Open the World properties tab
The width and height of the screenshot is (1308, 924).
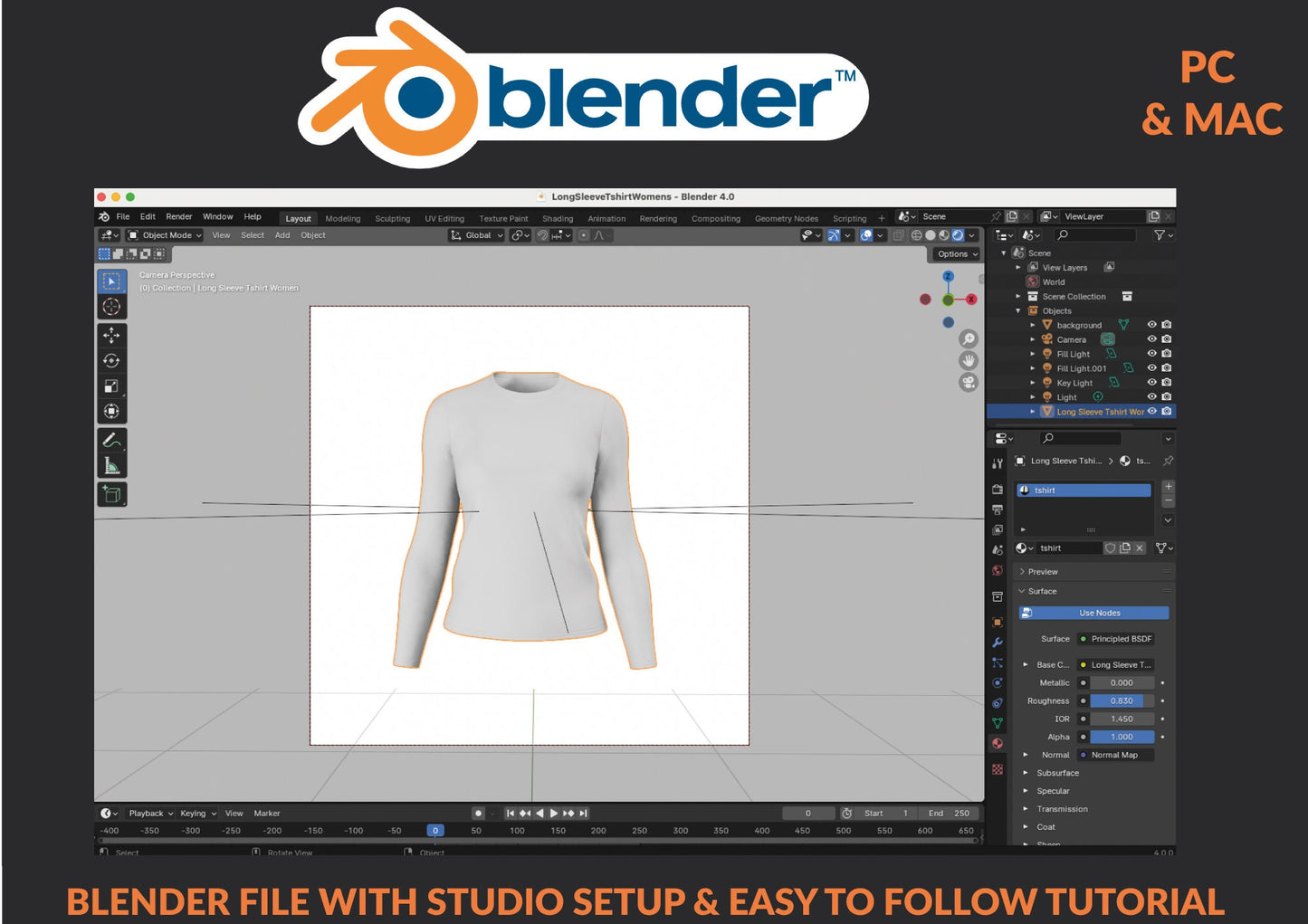(998, 571)
